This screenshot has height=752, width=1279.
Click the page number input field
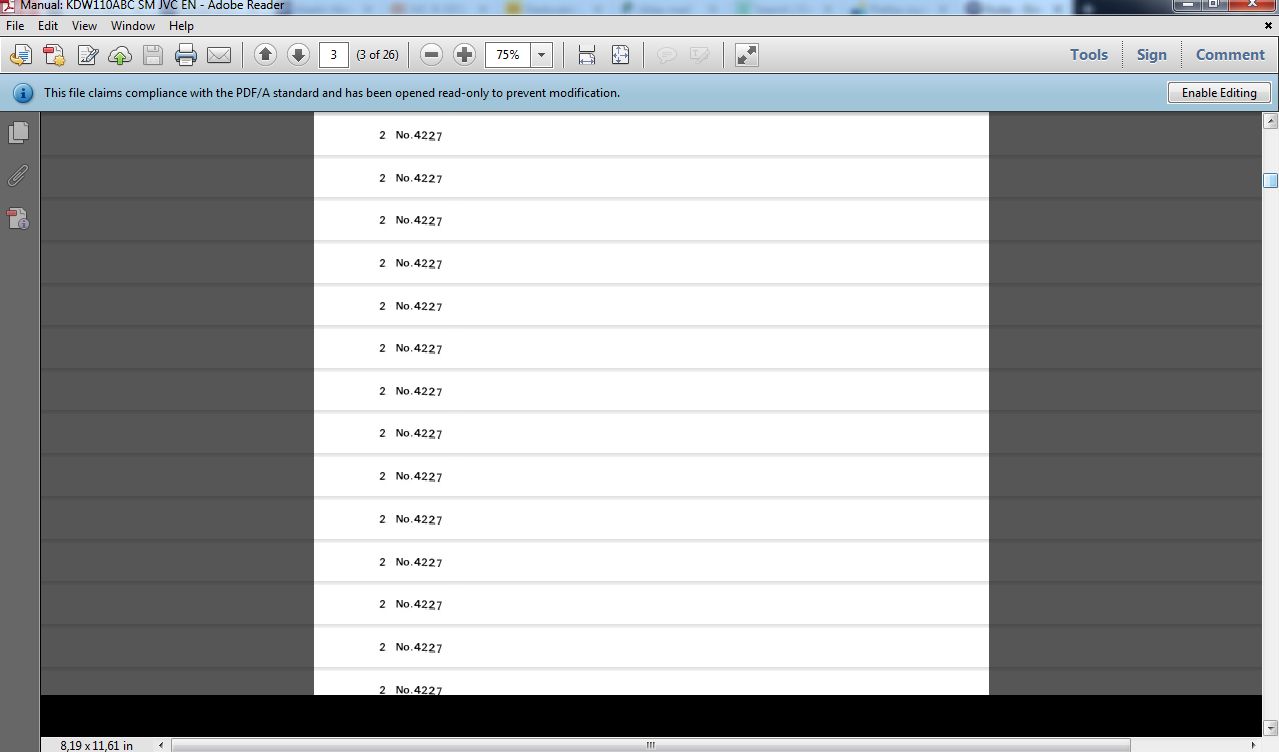click(333, 55)
